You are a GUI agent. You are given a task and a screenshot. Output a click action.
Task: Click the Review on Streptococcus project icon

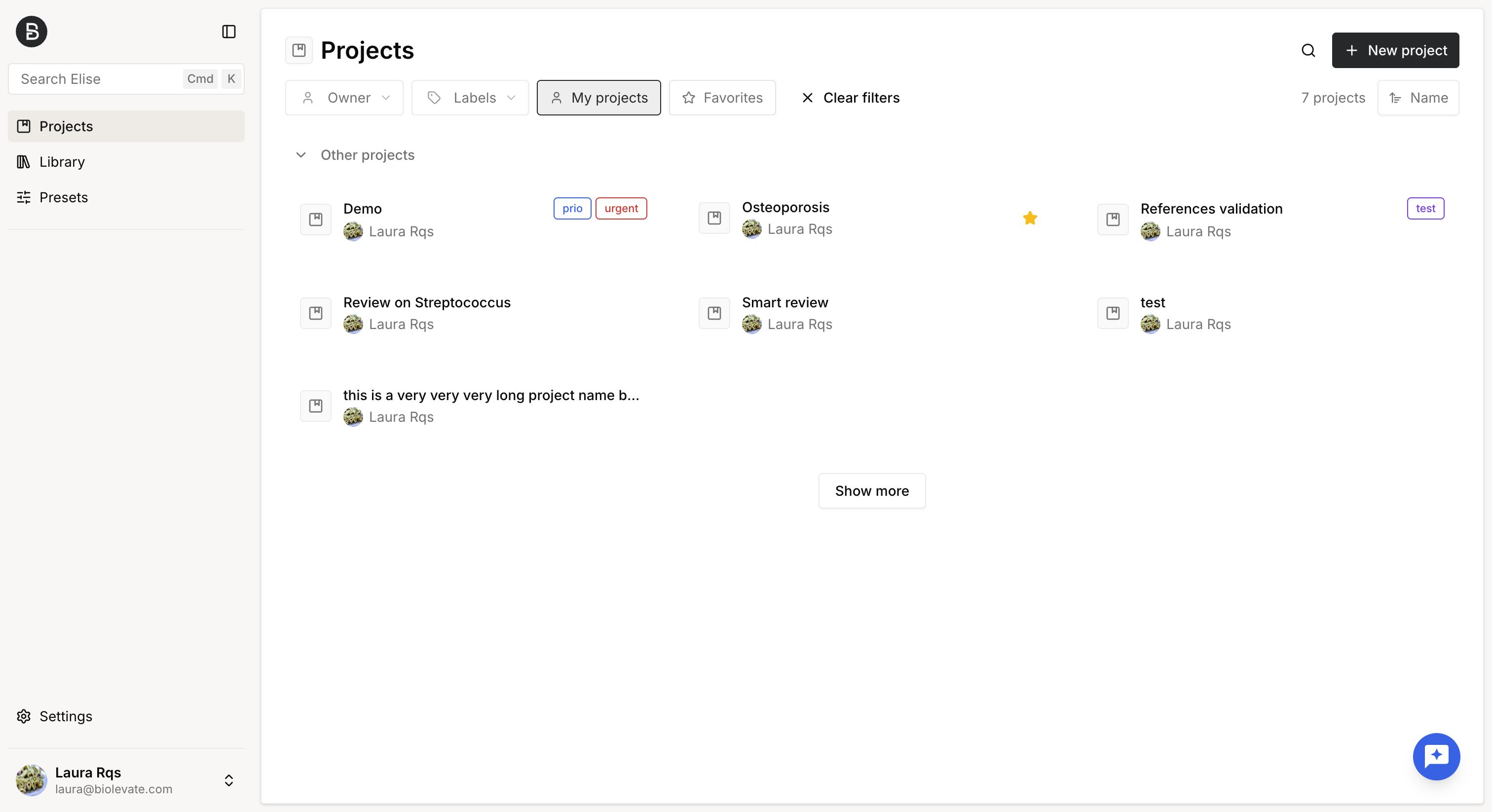[316, 313]
